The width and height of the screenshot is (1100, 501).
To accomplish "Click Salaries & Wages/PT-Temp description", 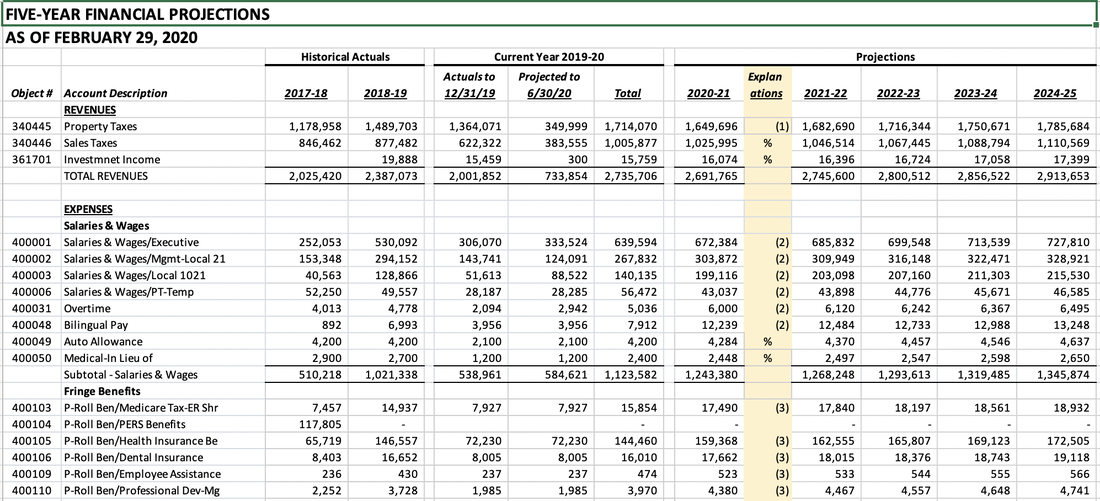I will pos(129,292).
